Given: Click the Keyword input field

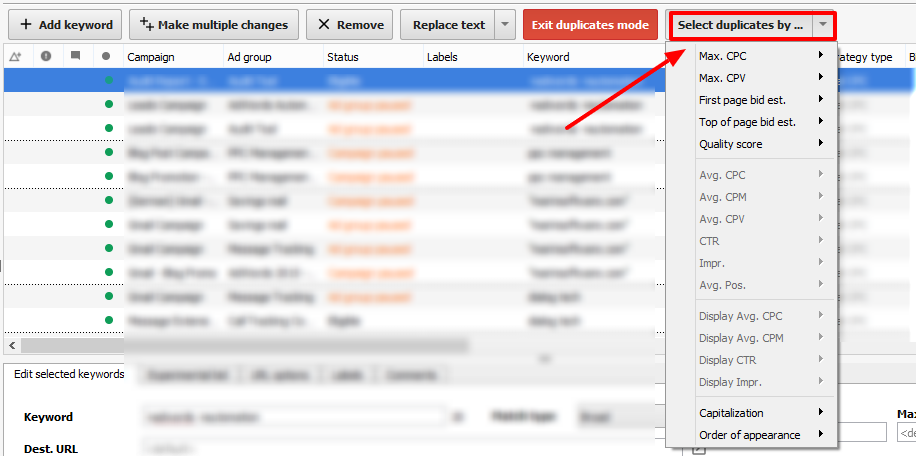Looking at the screenshot, I should 294,417.
